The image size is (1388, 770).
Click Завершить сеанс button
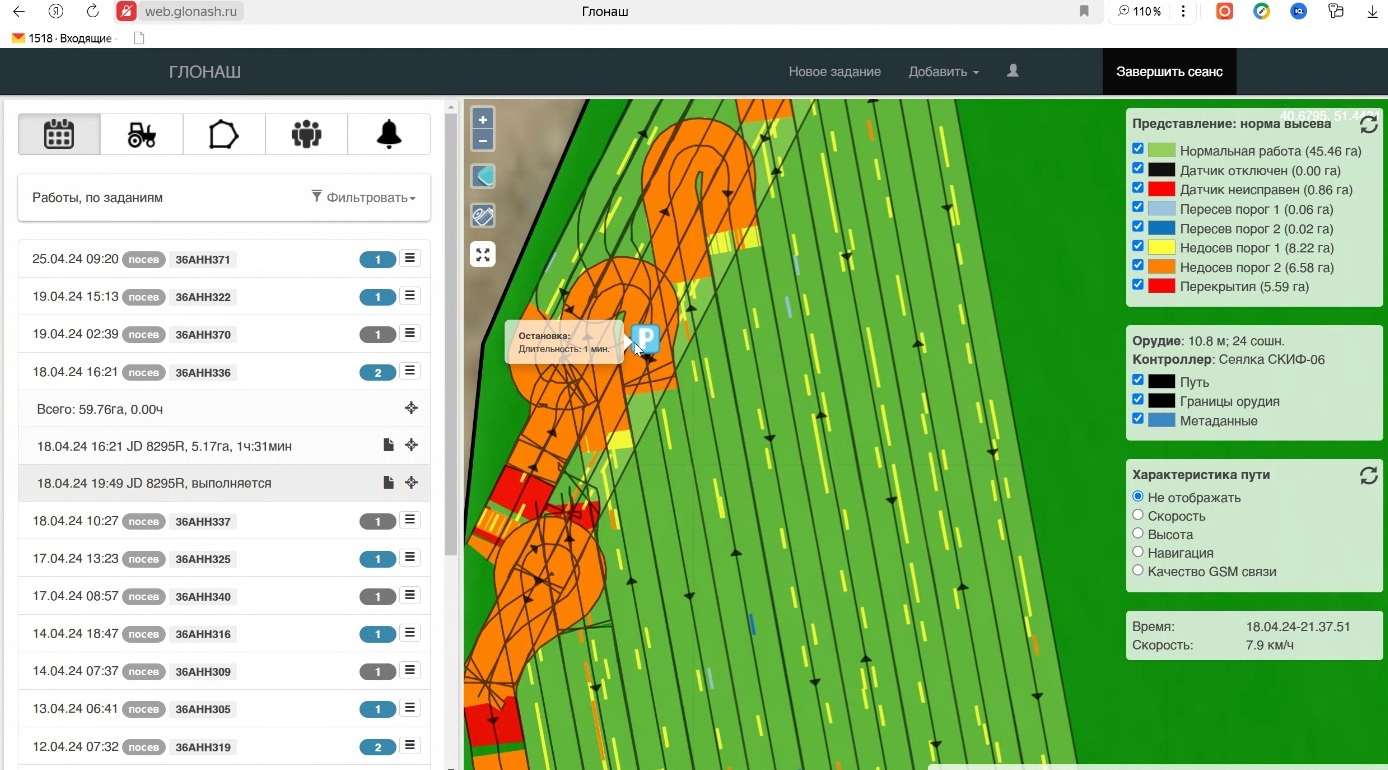1169,72
